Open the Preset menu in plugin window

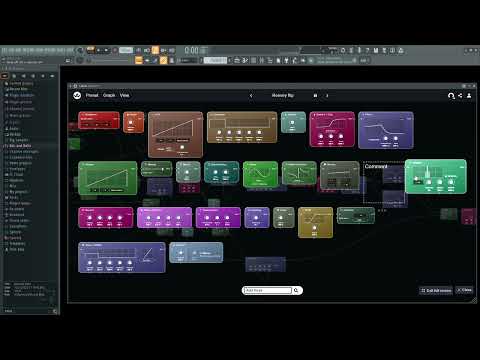click(92, 95)
